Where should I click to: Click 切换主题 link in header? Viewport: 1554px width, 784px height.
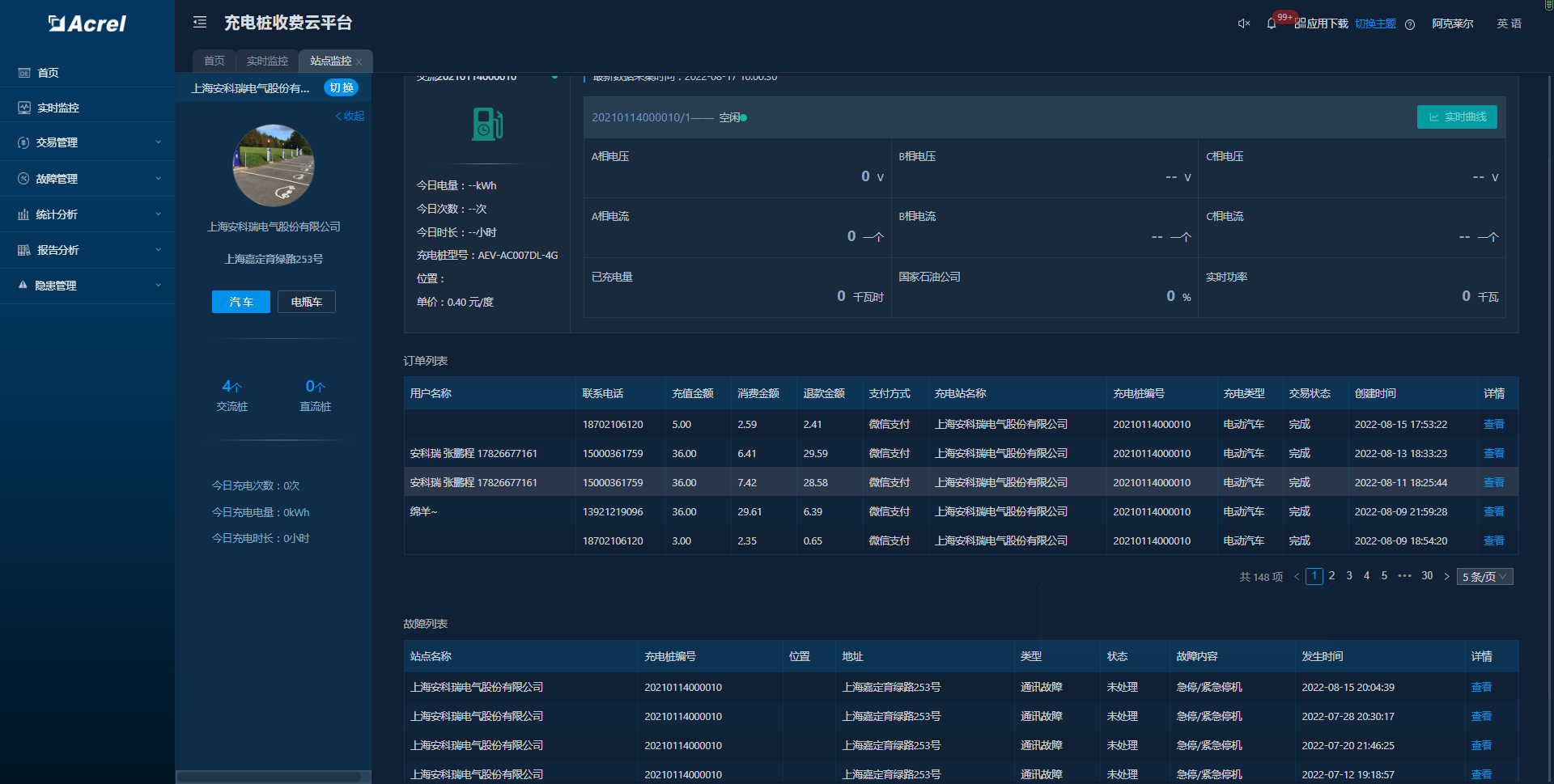coord(1375,23)
